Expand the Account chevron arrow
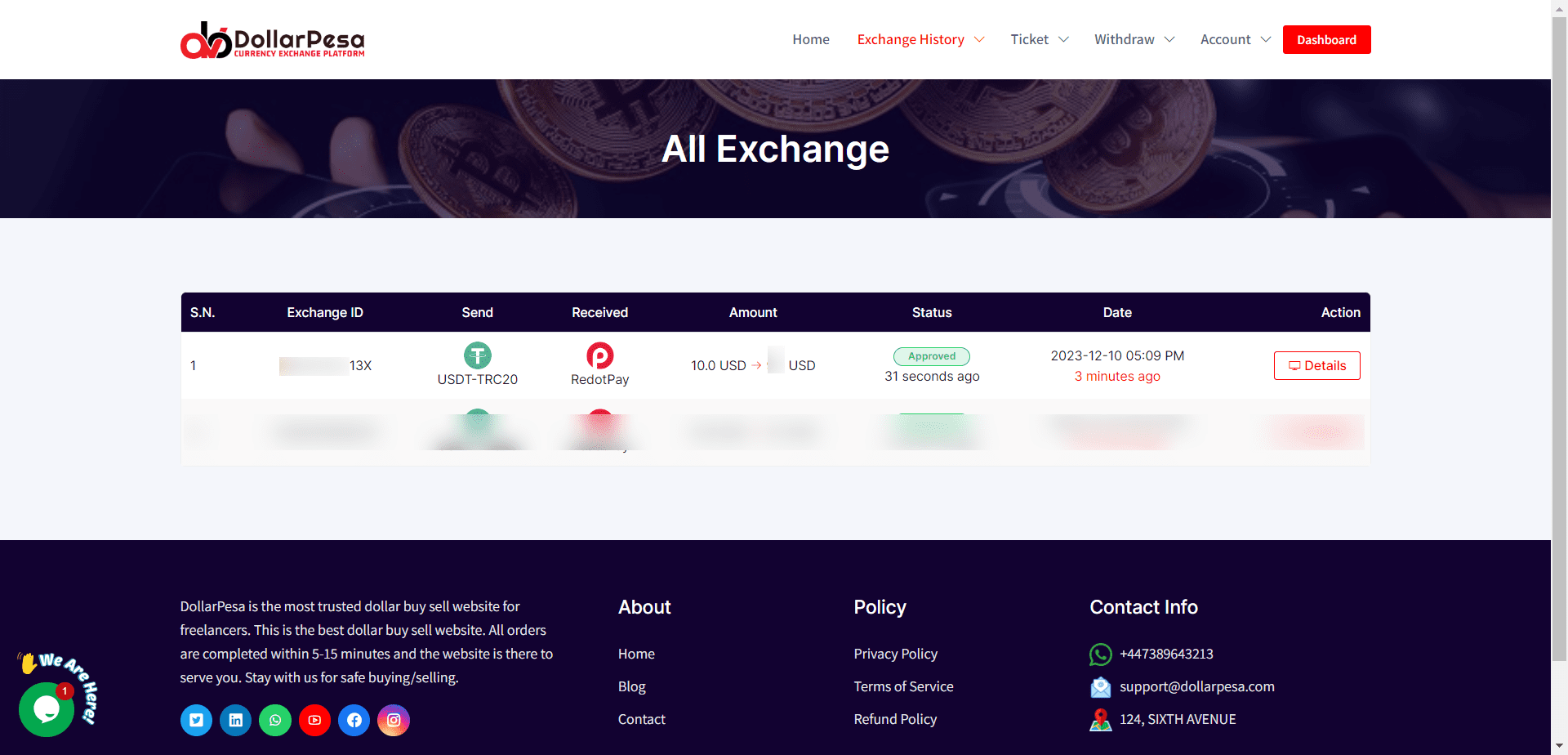The width and height of the screenshot is (1568, 755). [x=1266, y=39]
